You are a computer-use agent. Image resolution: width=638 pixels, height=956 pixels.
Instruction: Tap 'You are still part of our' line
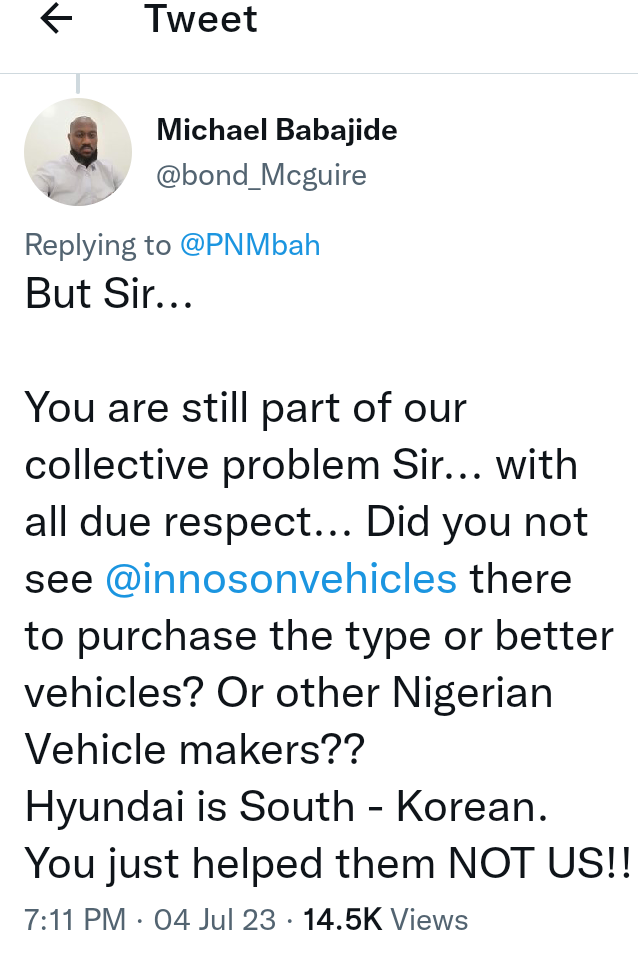point(245,408)
